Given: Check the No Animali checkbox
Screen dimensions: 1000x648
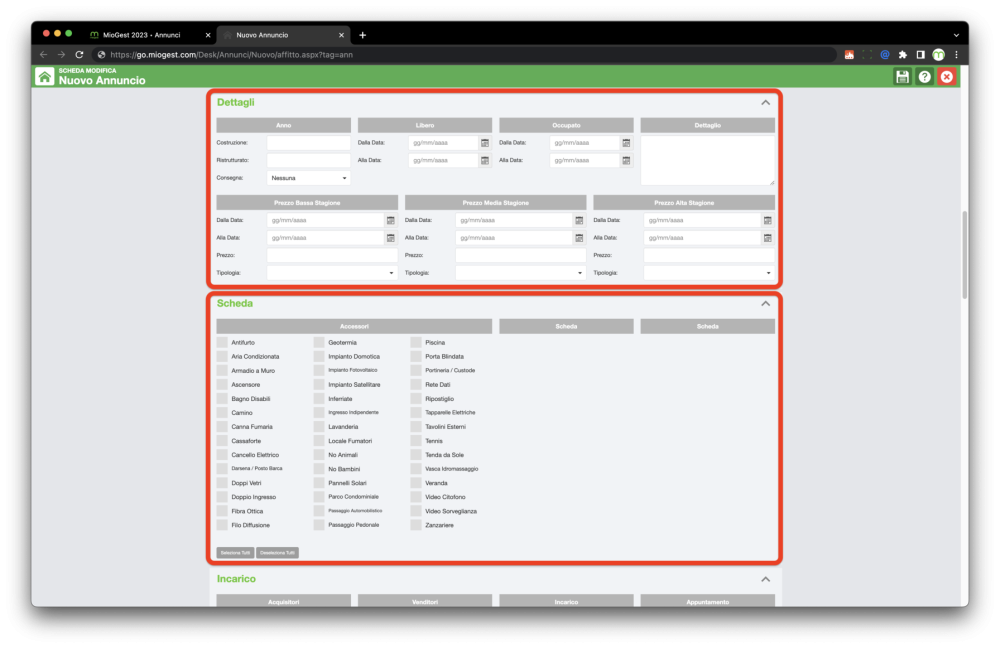Looking at the screenshot, I should (319, 455).
